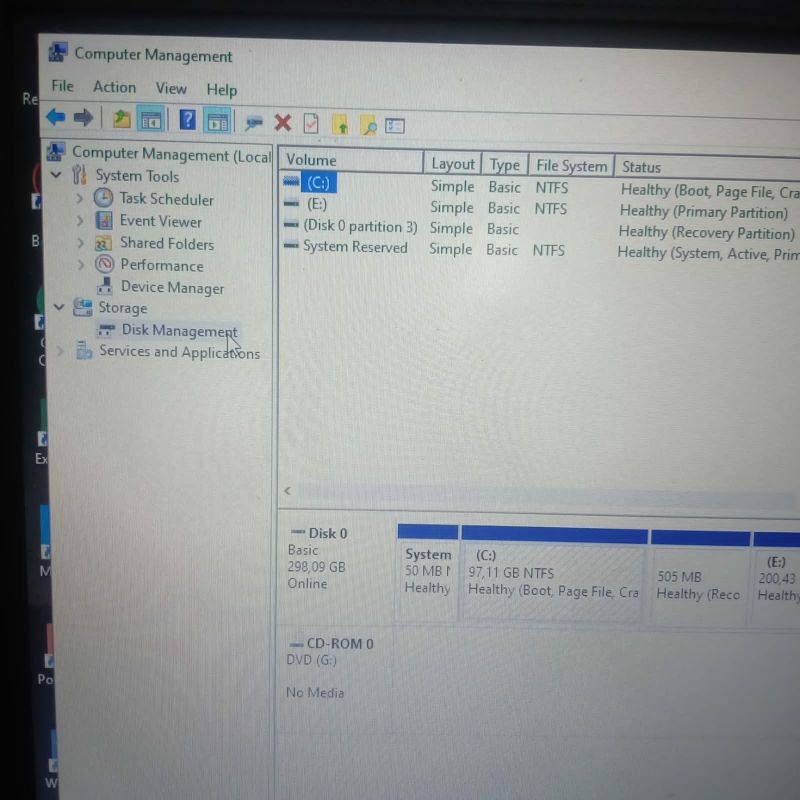
Task: Select the System 50 MB partition block
Action: click(427, 572)
